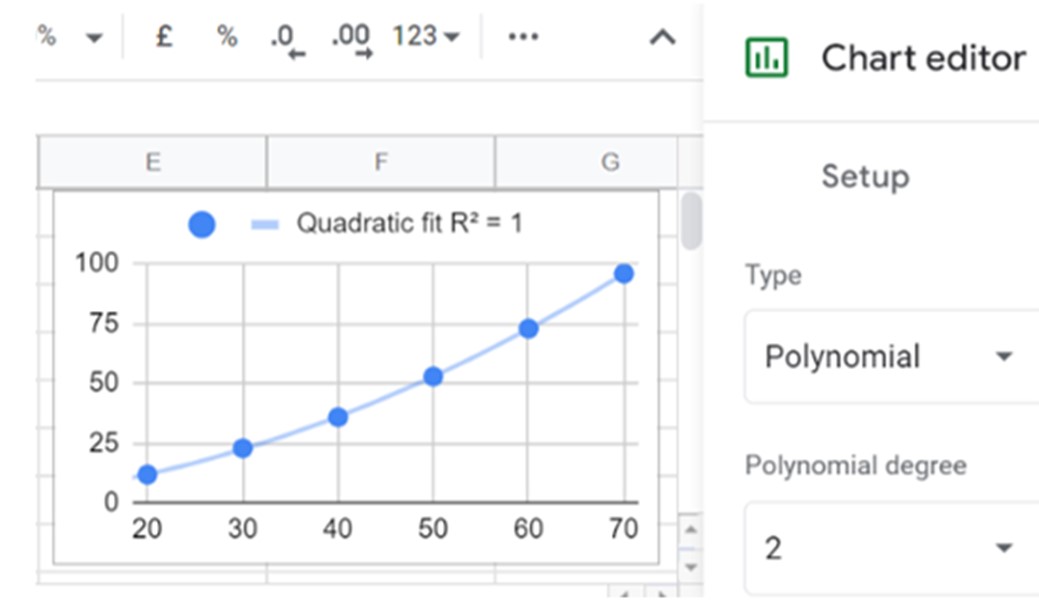The width and height of the screenshot is (1039, 607).
Task: Open the three-dot more options menu
Action: pyautogui.click(x=523, y=36)
